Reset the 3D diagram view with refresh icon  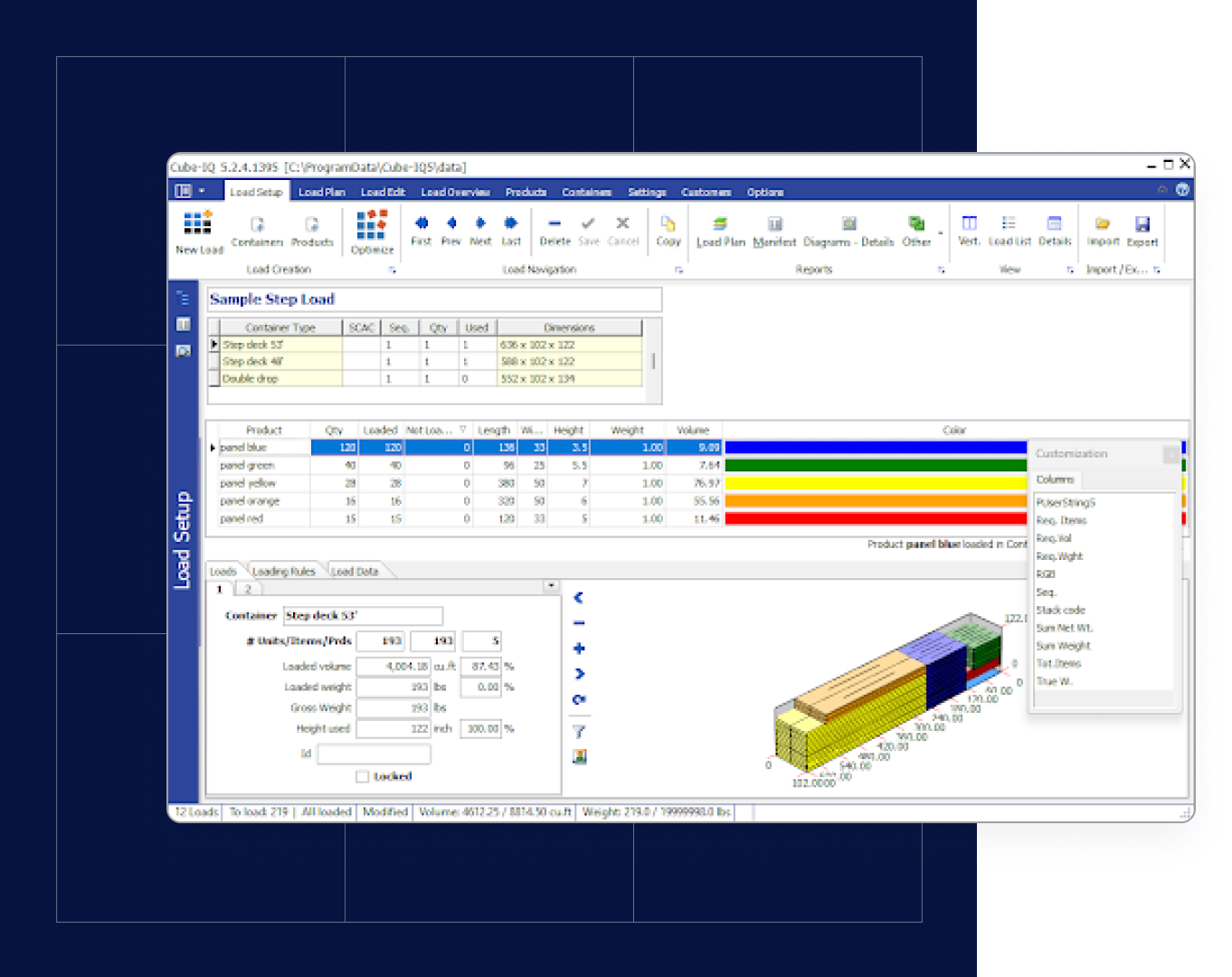pyautogui.click(x=579, y=699)
